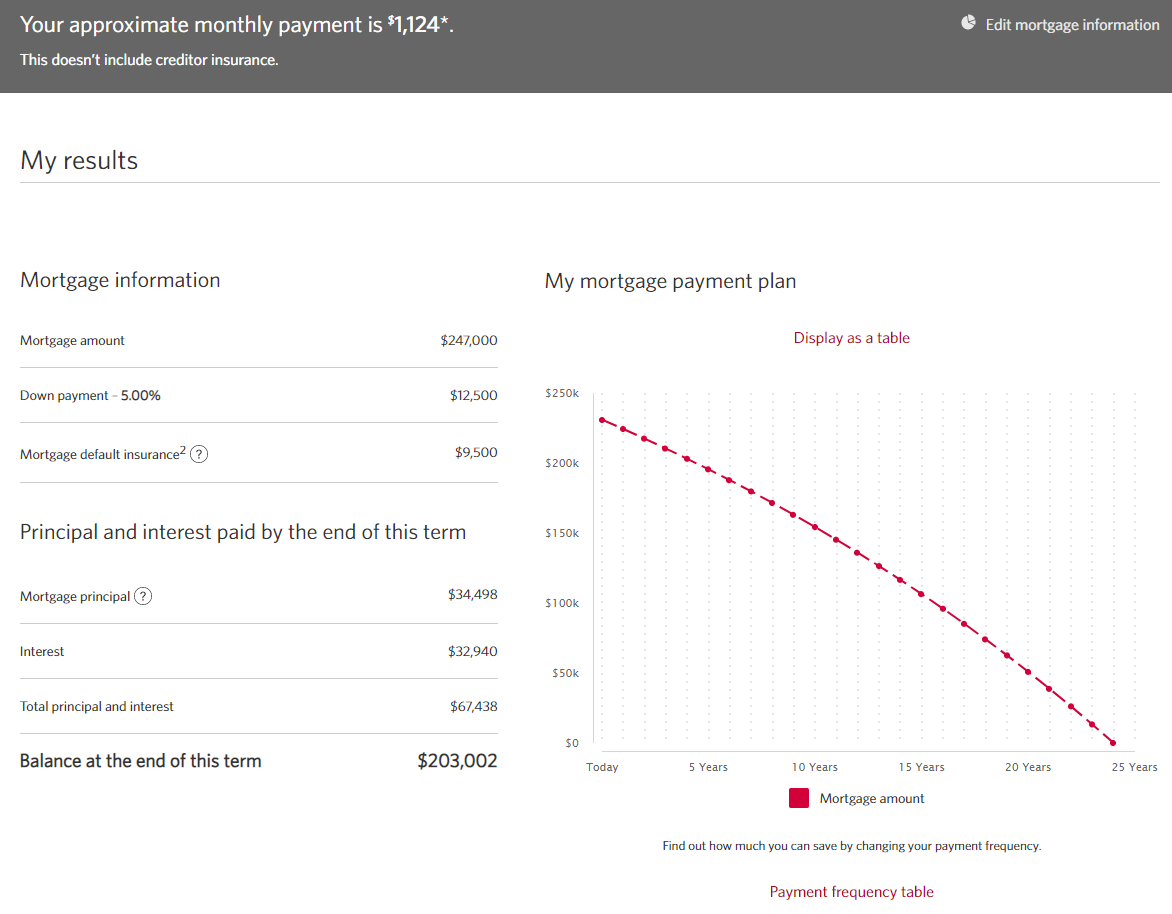Viewport: 1172px width, 914px height.
Task: Open Display as a table link
Action: click(851, 338)
